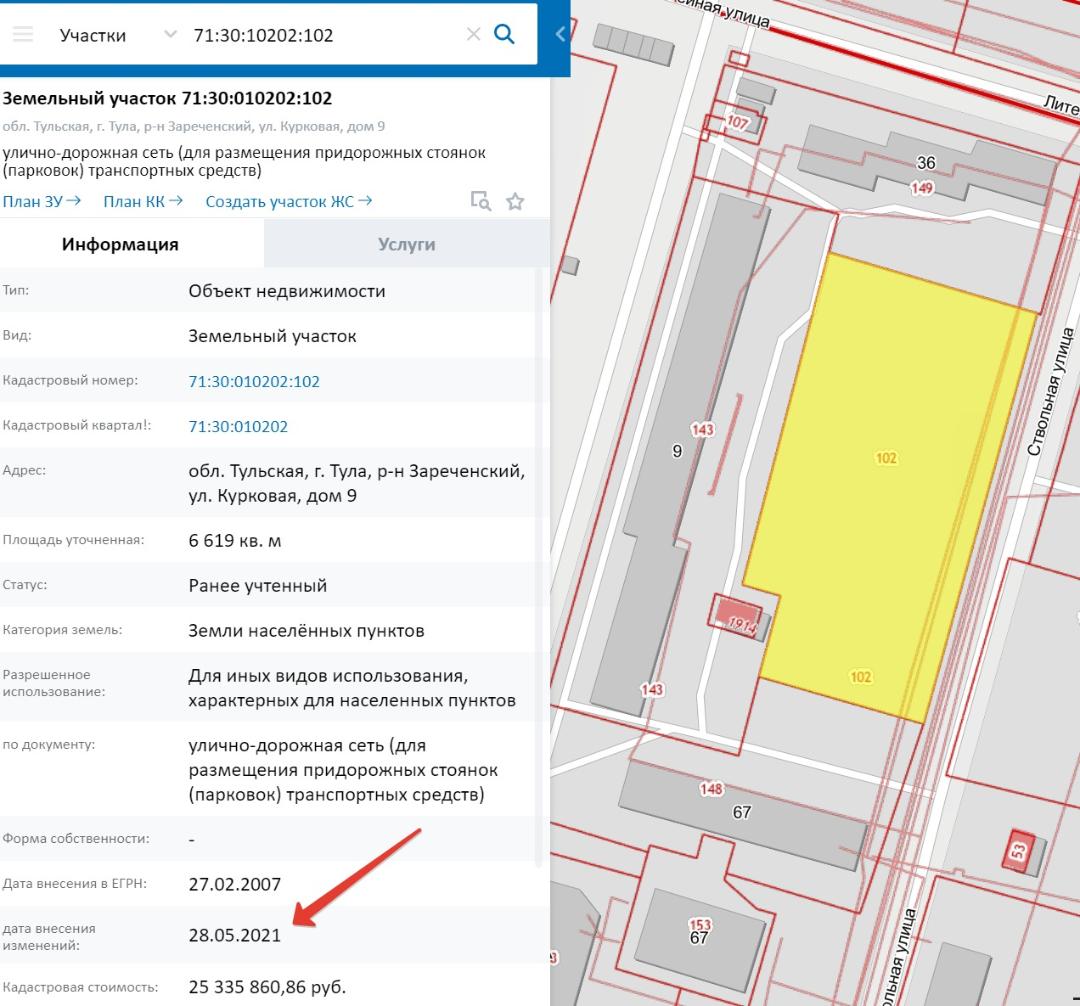Open the hamburger menu in search bar
The image size is (1080, 1006).
(22, 35)
